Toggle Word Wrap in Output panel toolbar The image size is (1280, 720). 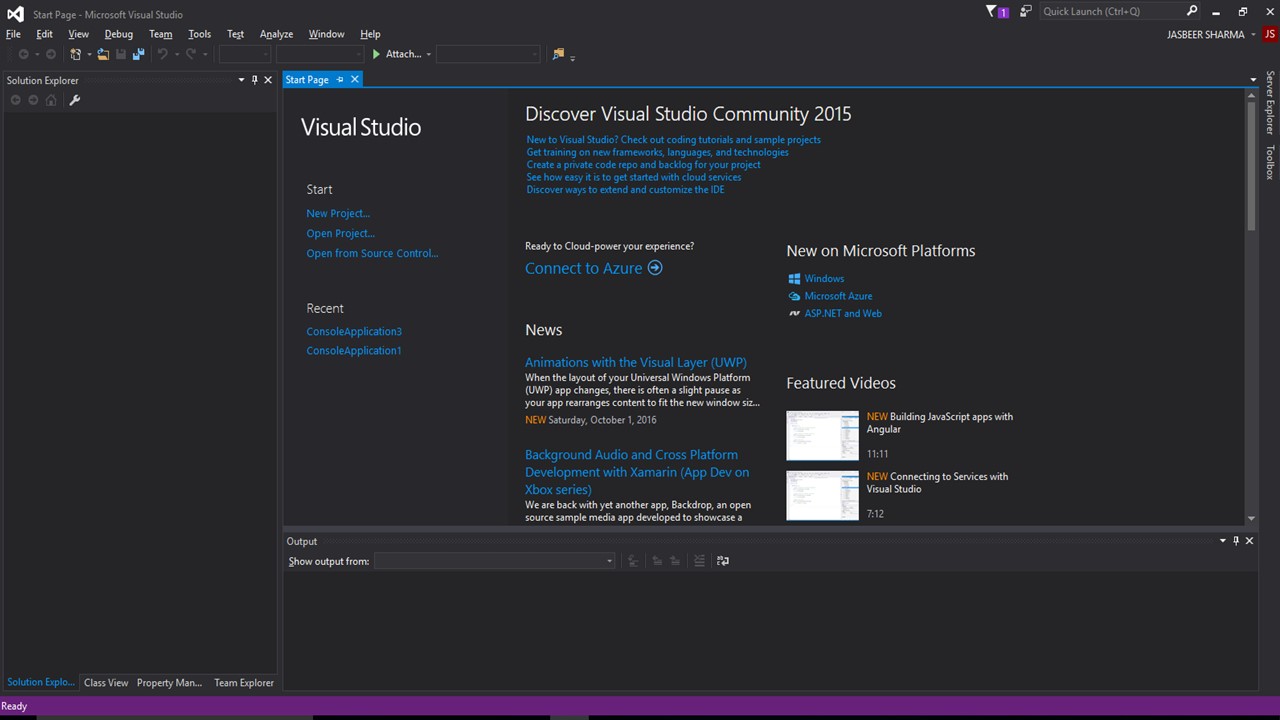coord(723,561)
